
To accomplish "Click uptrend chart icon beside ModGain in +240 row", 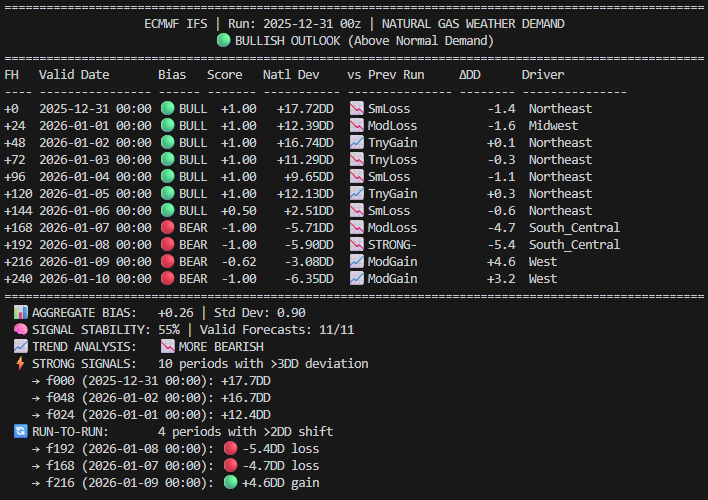I will [x=357, y=278].
